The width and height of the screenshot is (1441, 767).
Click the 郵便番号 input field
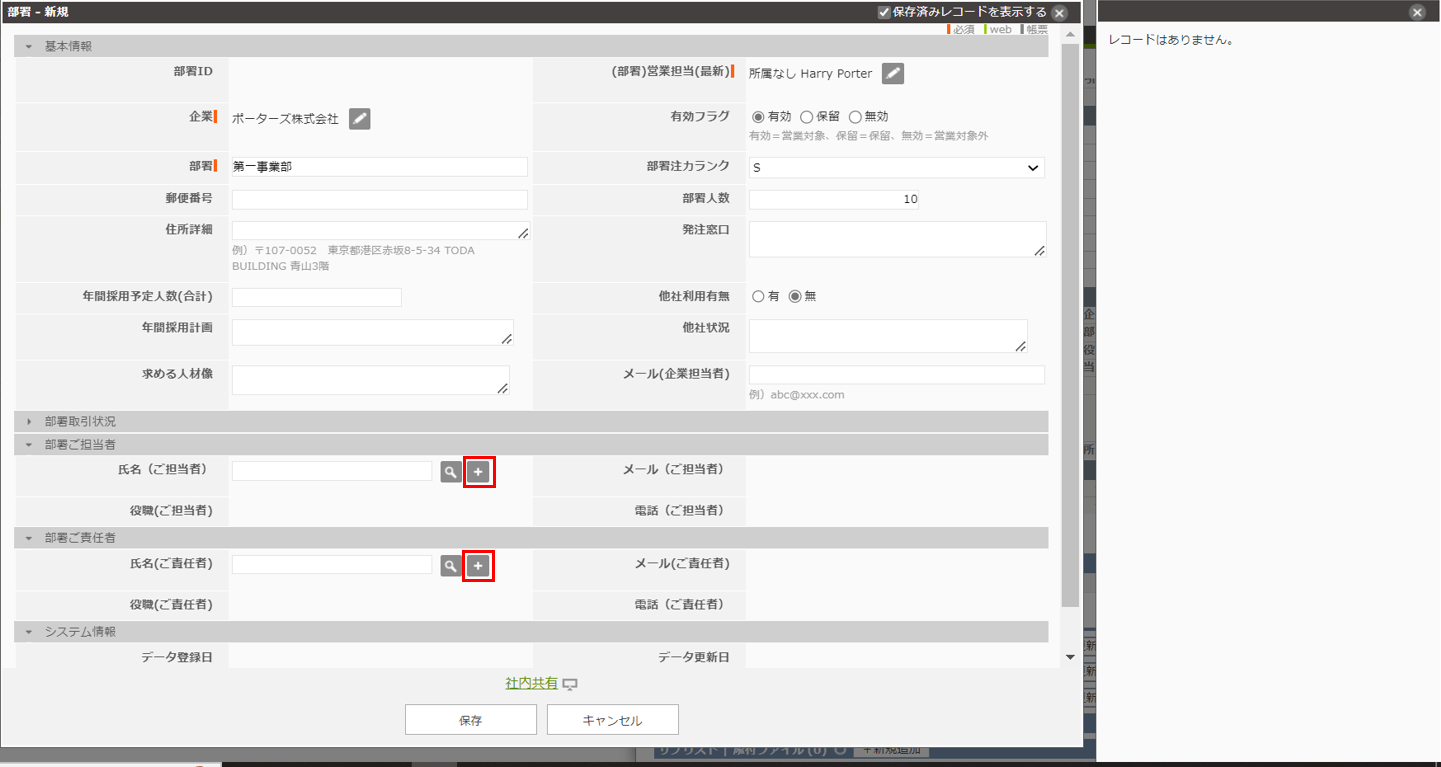click(379, 200)
